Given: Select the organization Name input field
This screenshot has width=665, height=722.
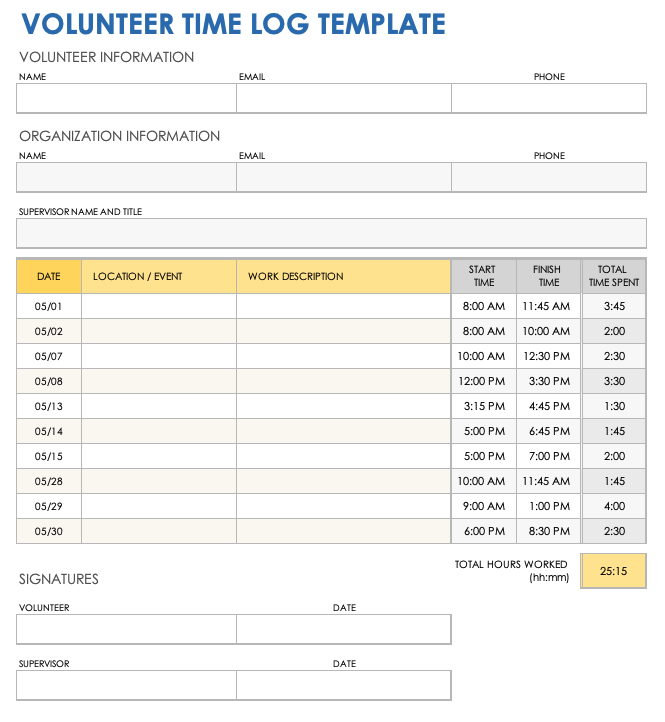Looking at the screenshot, I should 126,177.
